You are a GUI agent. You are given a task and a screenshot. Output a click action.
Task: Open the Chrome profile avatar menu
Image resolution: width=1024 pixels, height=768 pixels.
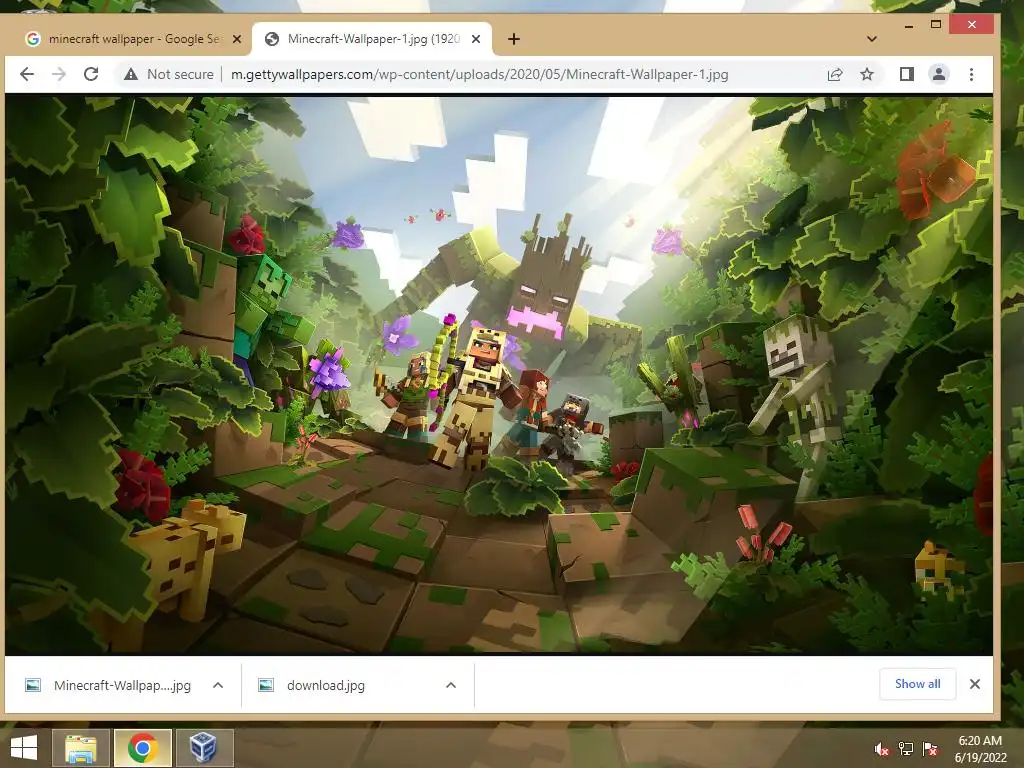(938, 74)
